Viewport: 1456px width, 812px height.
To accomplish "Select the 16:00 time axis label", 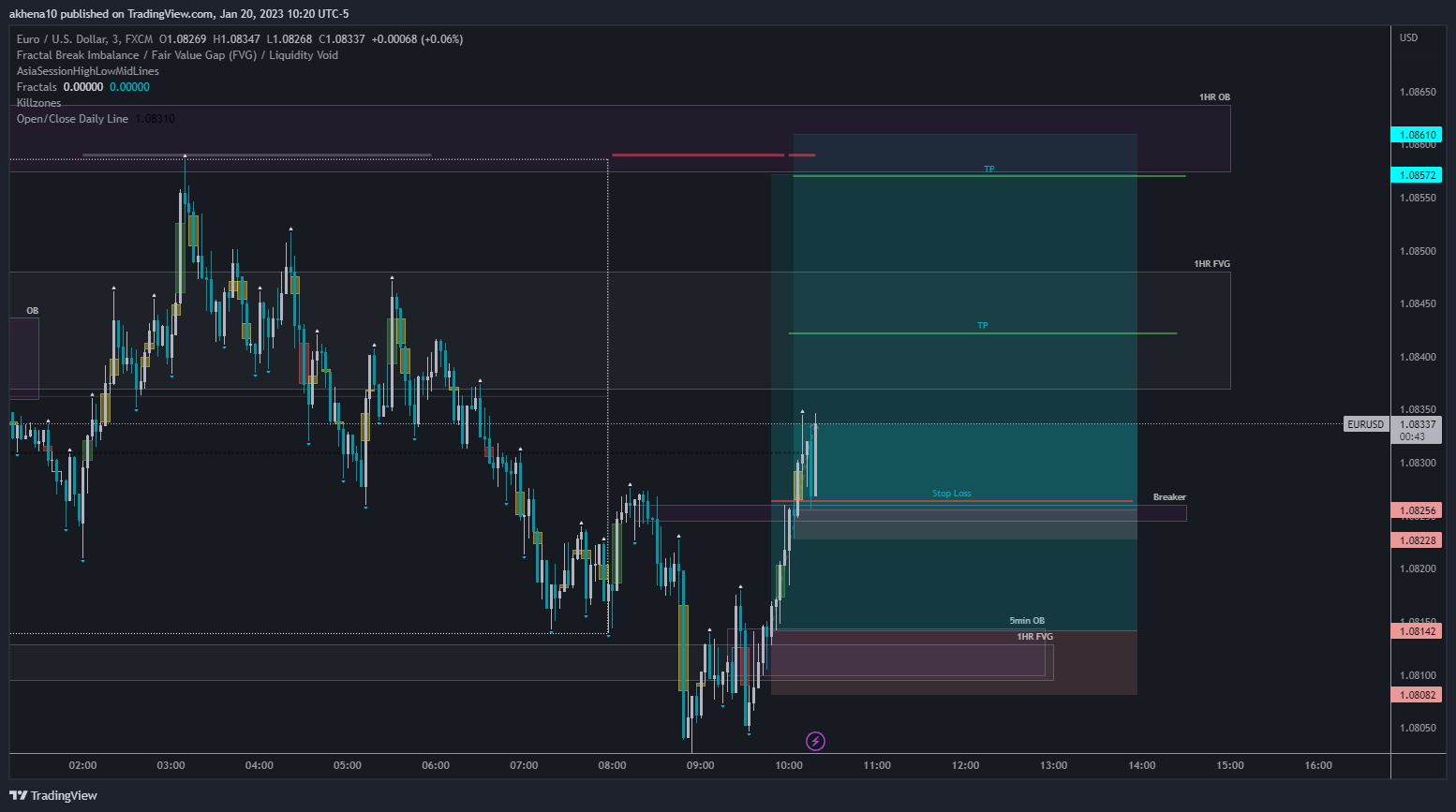I will (x=1318, y=765).
